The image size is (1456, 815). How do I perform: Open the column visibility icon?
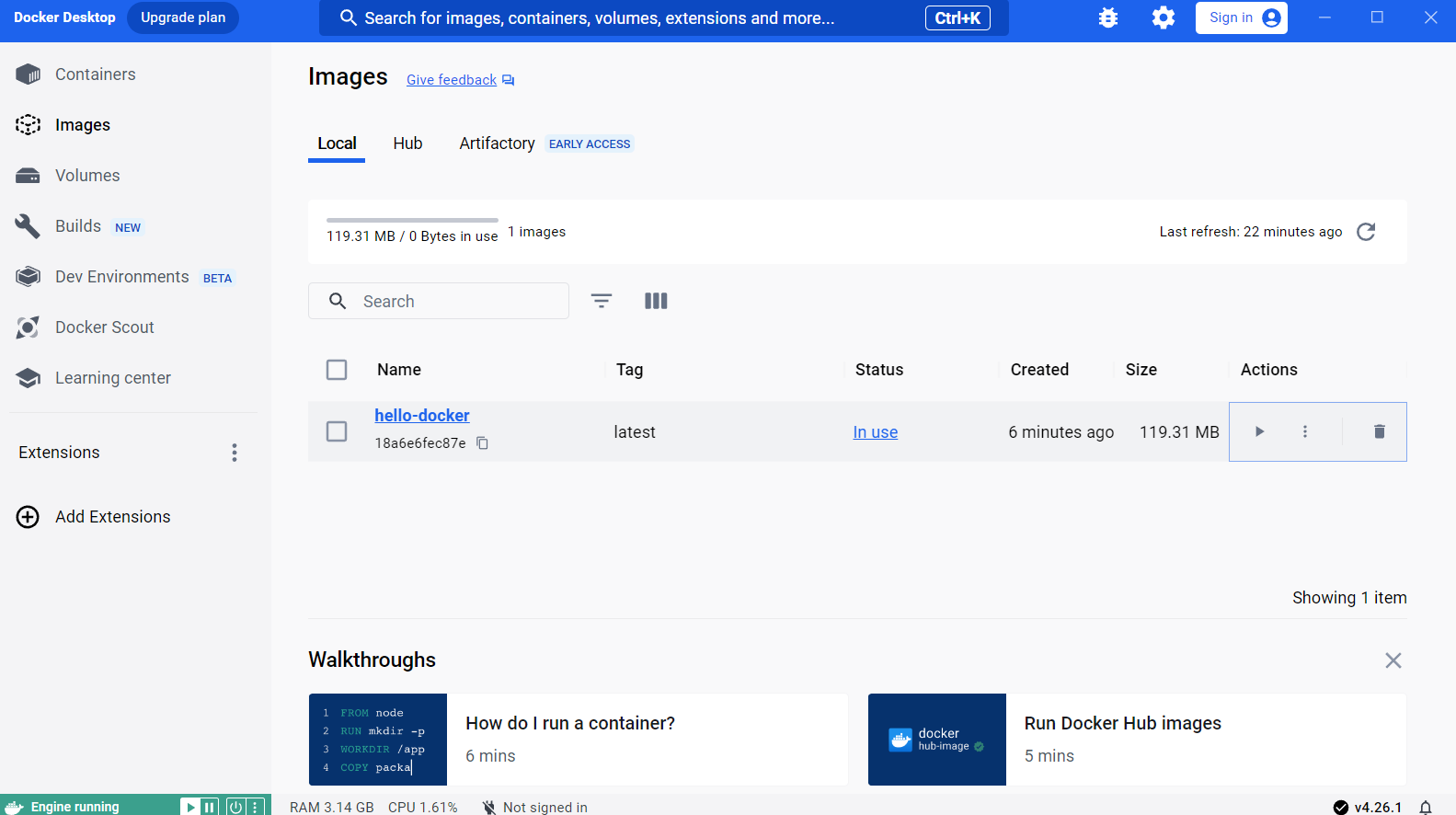(656, 301)
